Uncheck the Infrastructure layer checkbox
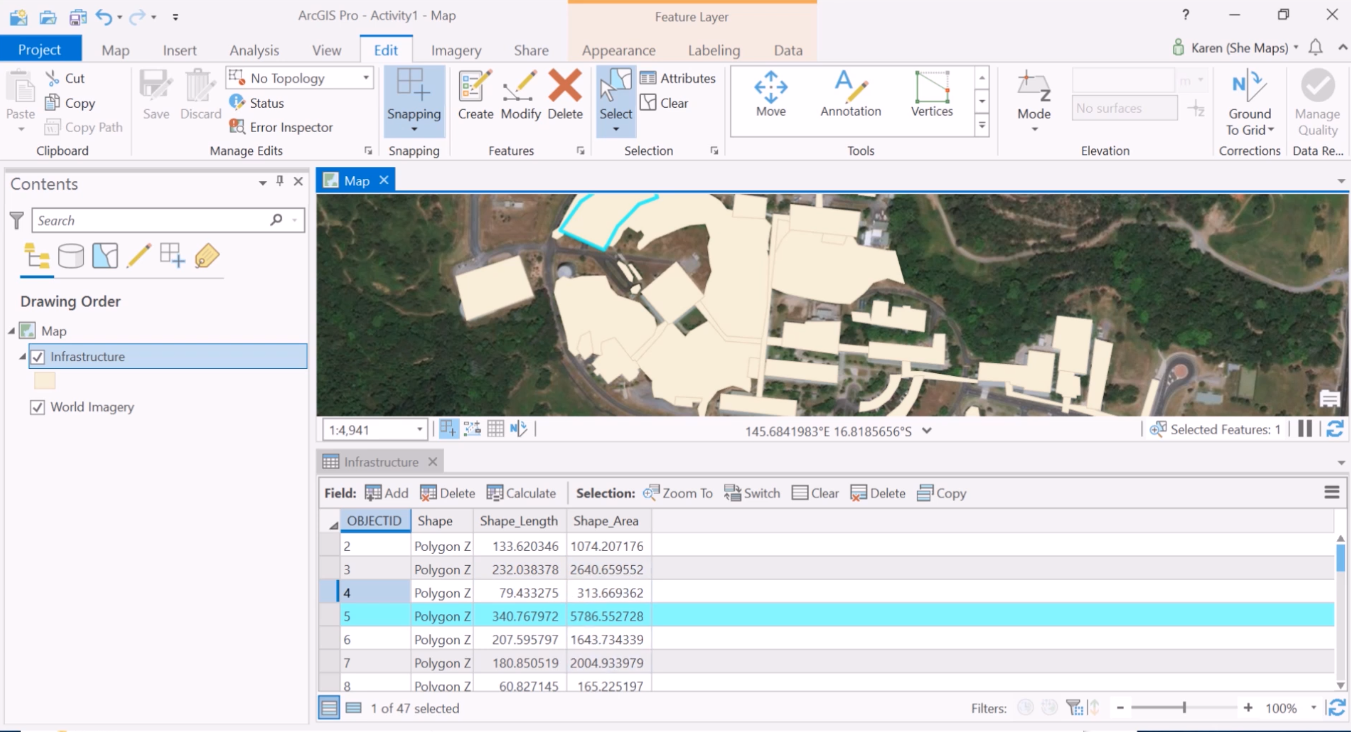 coord(38,357)
